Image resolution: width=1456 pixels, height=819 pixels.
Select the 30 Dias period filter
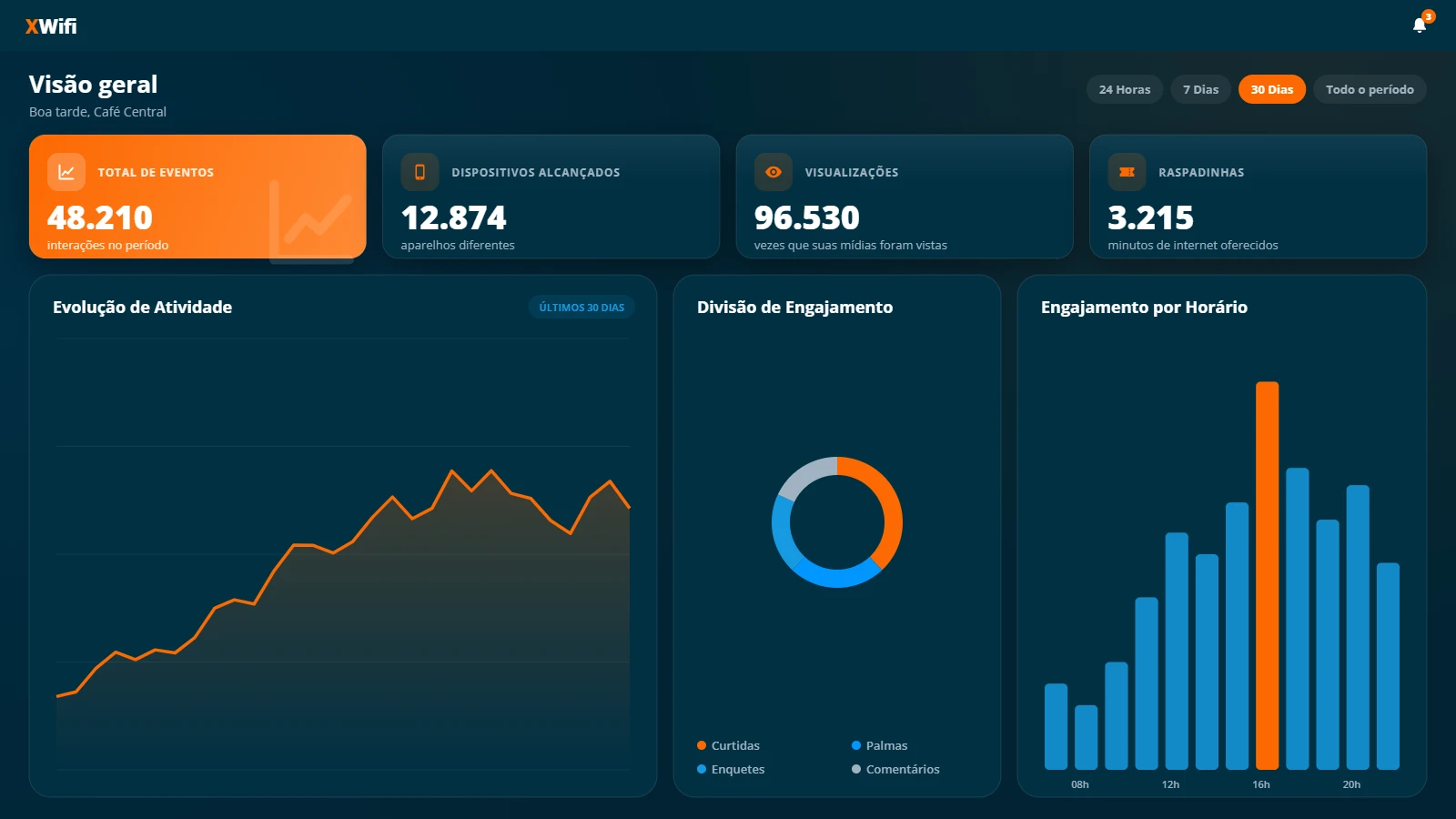(1272, 89)
